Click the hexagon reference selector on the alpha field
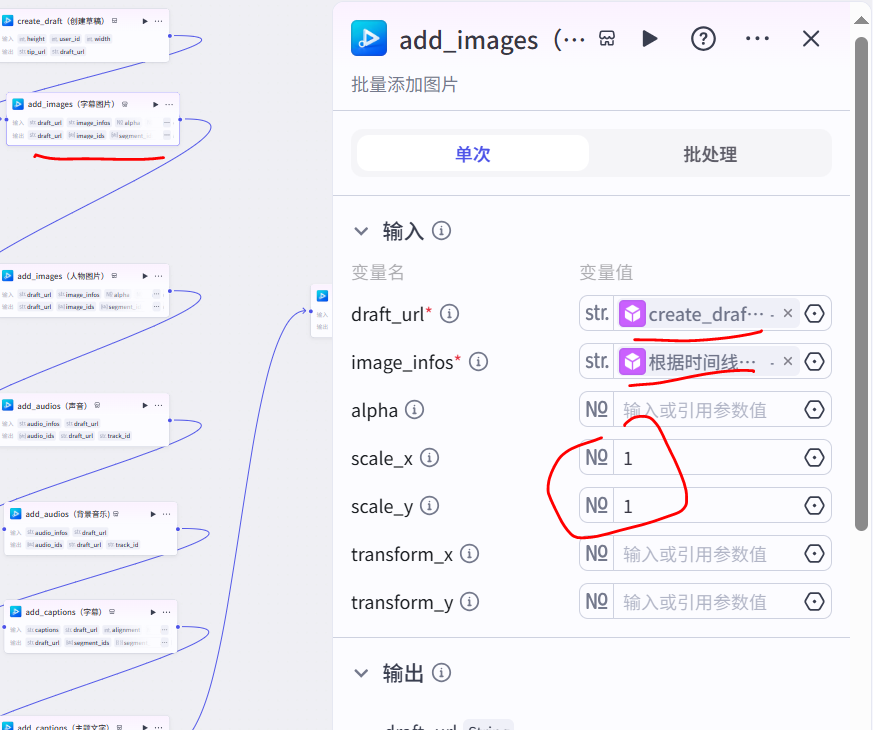The width and height of the screenshot is (873, 730). pyautogui.click(x=814, y=409)
